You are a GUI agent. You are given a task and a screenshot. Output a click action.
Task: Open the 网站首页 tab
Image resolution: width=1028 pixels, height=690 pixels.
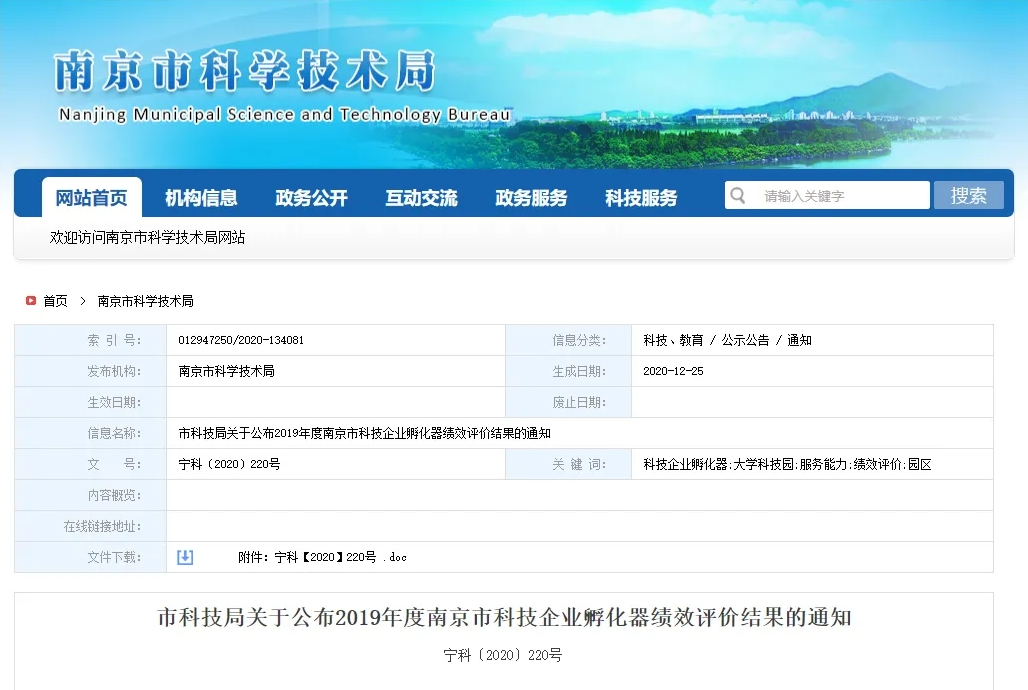(91, 198)
